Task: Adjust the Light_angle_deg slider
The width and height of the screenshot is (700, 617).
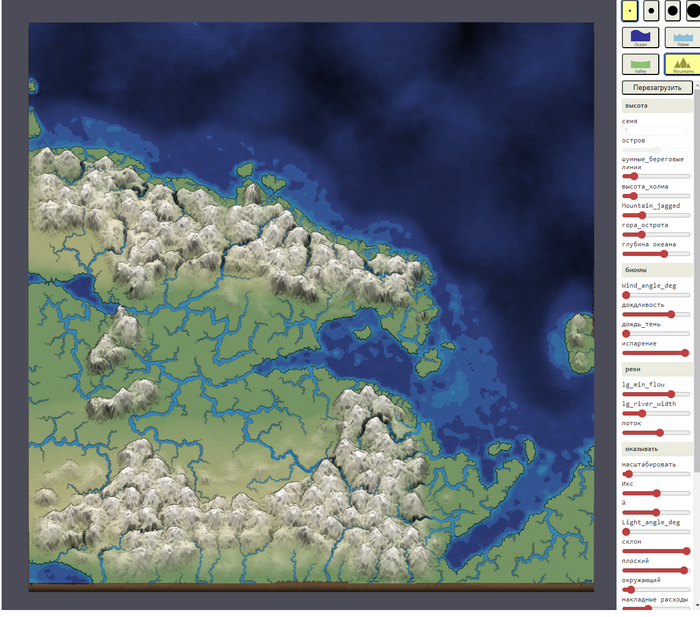Action: coord(656,531)
